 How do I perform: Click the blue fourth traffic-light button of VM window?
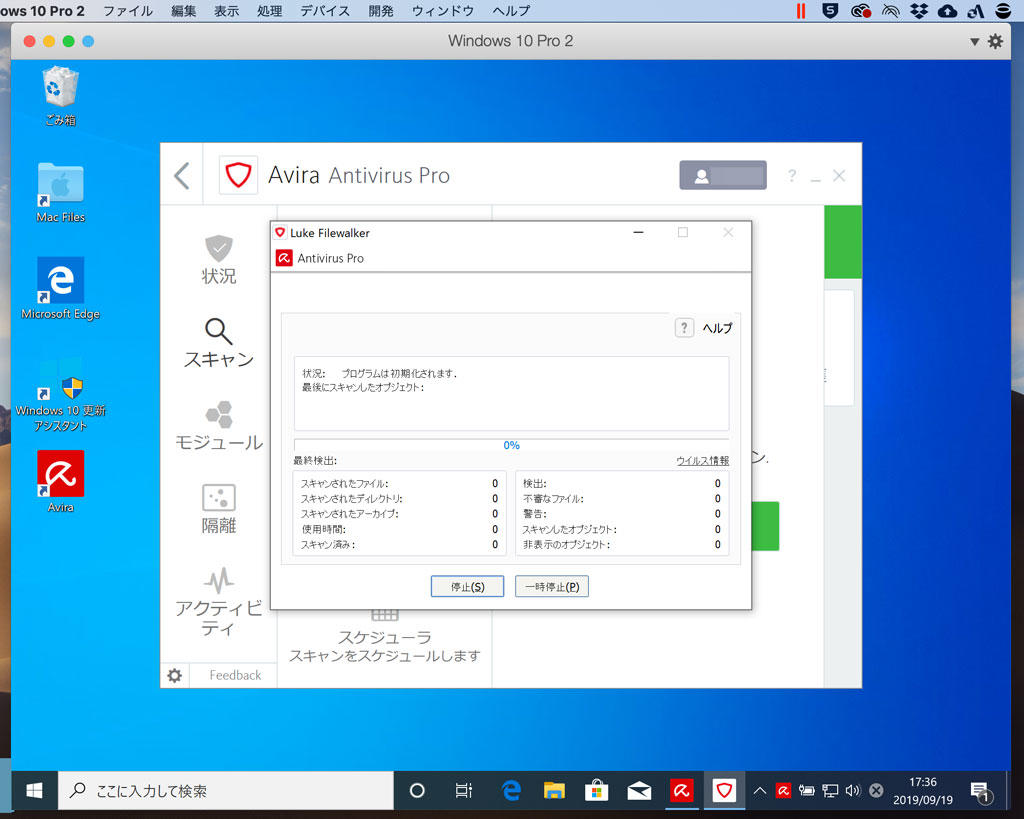click(88, 41)
